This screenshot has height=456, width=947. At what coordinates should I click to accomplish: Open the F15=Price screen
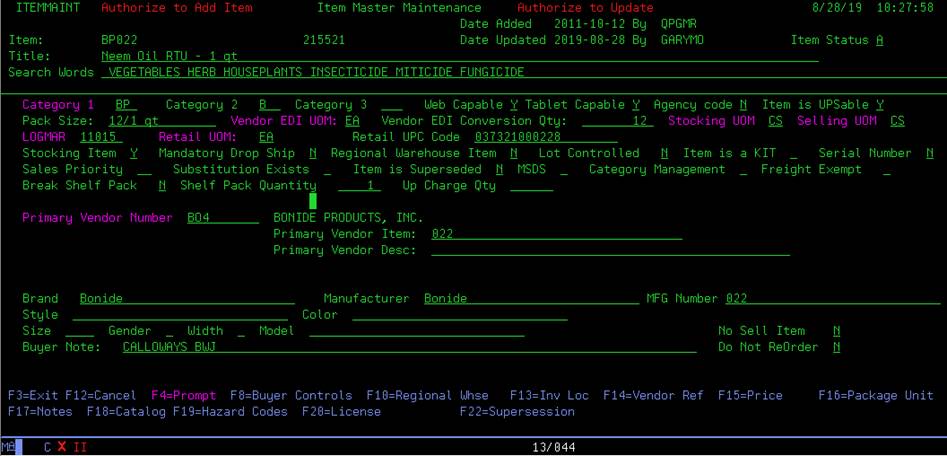click(x=750, y=395)
